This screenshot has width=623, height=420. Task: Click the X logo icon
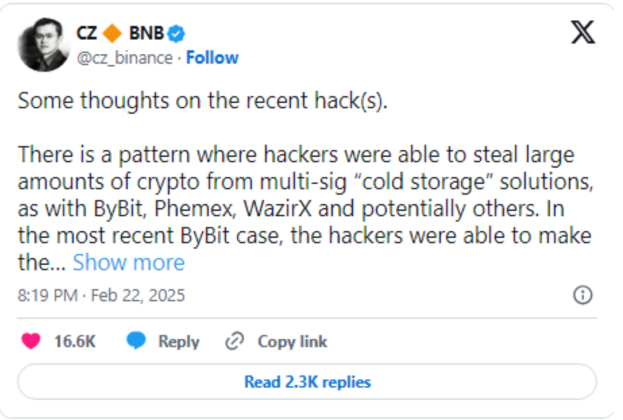click(582, 33)
